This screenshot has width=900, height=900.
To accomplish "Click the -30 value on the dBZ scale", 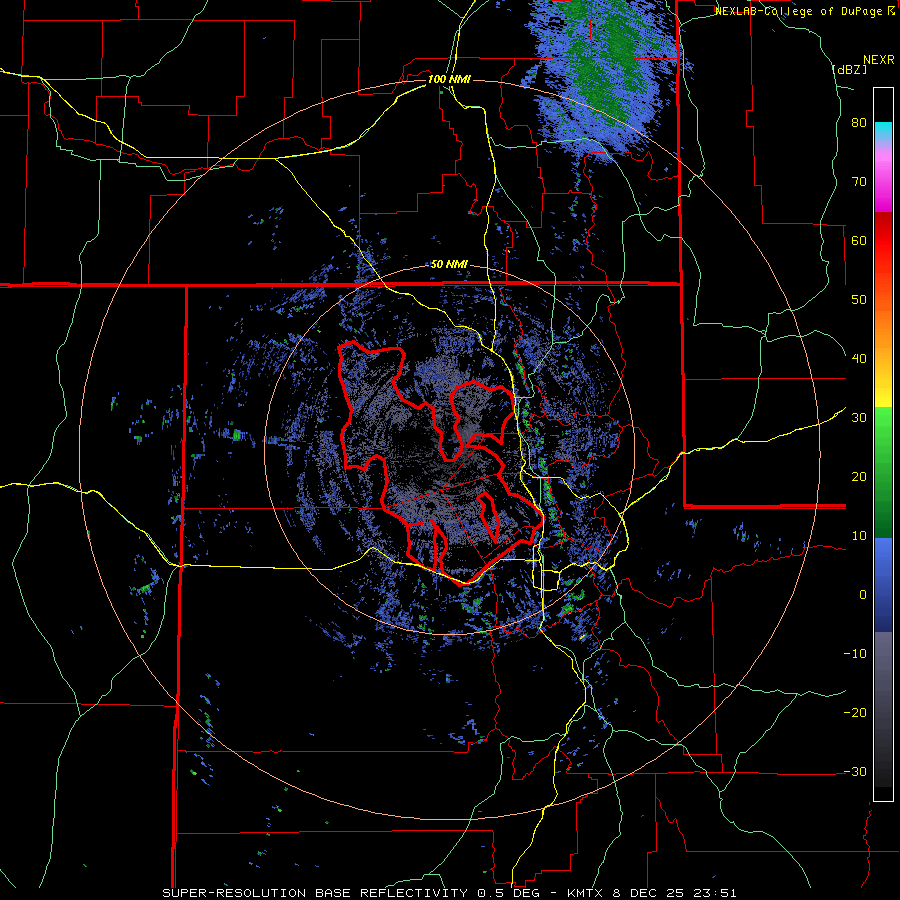I will pyautogui.click(x=855, y=772).
